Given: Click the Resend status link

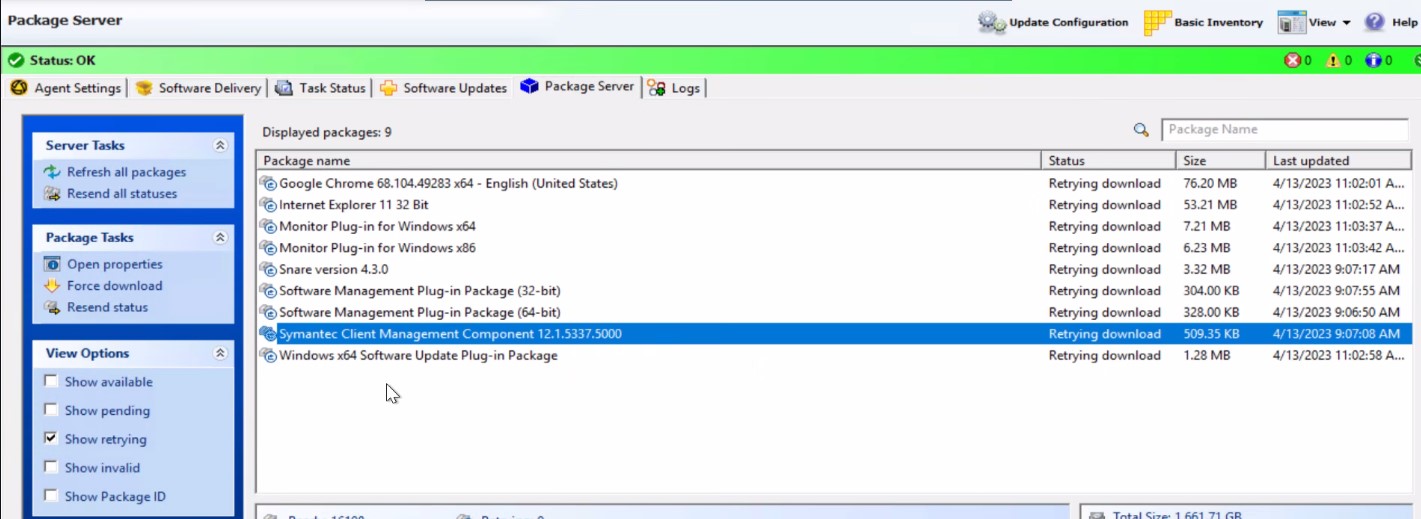Looking at the screenshot, I should click(x=107, y=308).
